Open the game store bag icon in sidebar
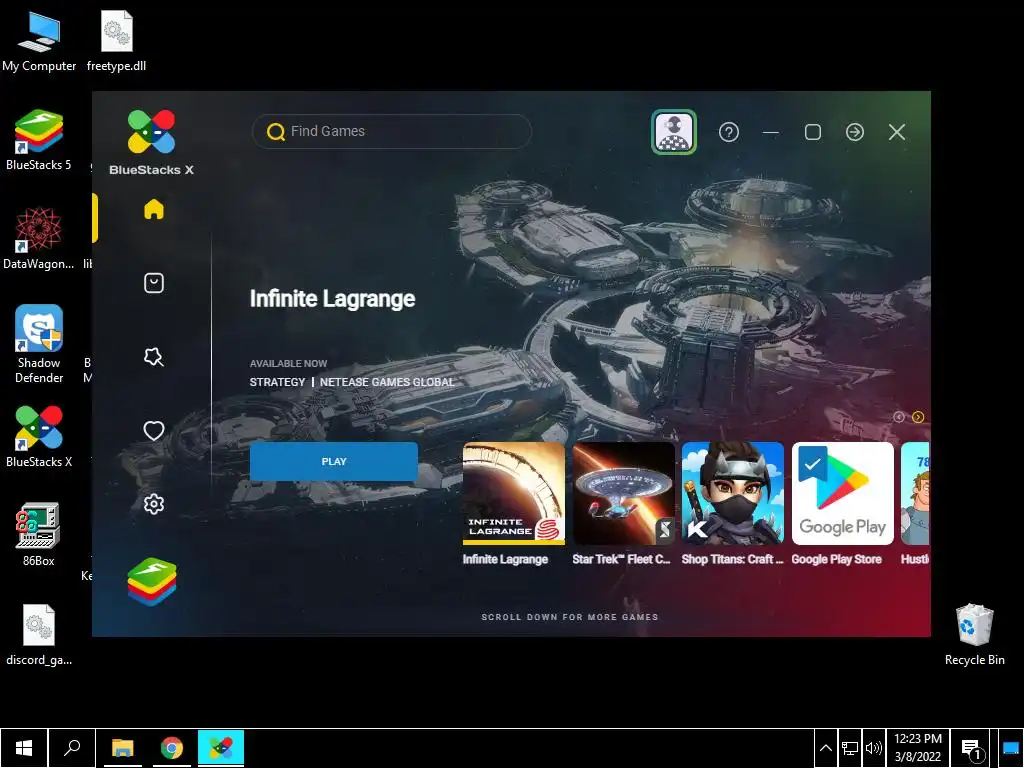This screenshot has height=768, width=1024. tap(153, 283)
